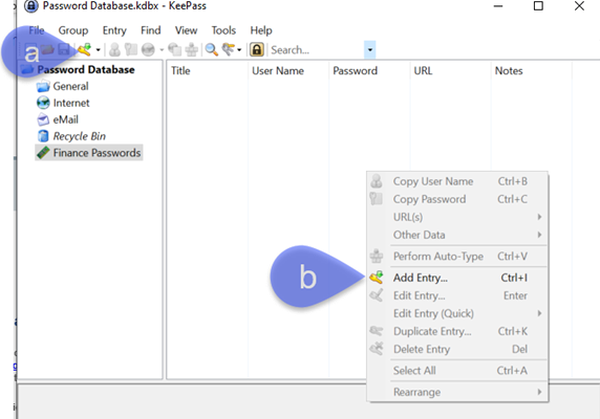Click the Add Entry key icon in toolbar

84,49
